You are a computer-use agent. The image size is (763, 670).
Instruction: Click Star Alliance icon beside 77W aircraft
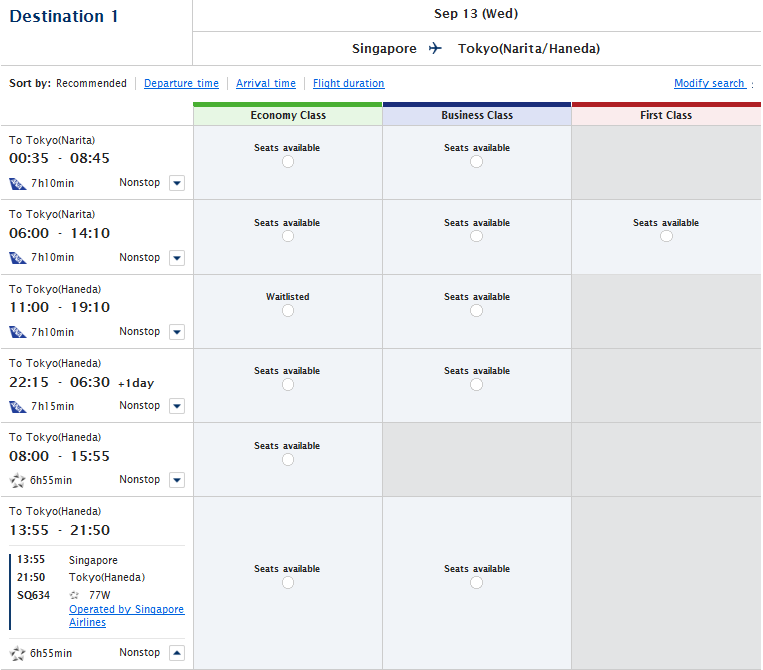pyautogui.click(x=74, y=595)
